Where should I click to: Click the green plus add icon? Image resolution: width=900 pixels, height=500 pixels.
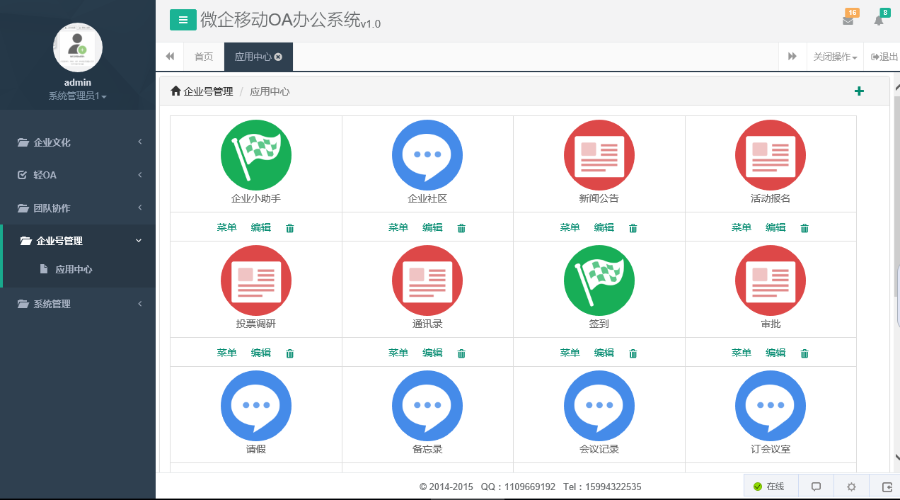click(859, 91)
